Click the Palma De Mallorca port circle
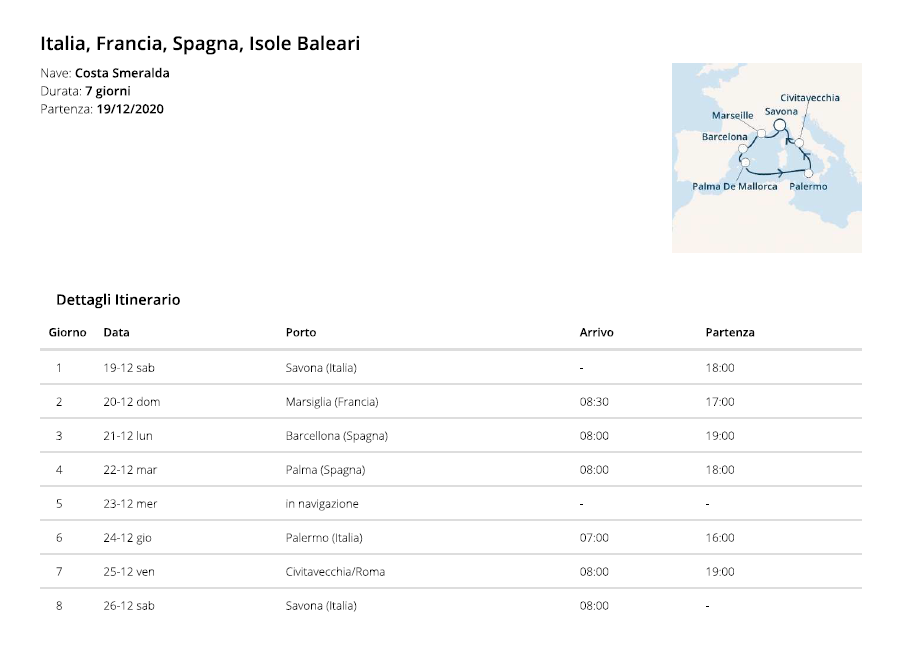The height and width of the screenshot is (650, 900). point(745,162)
